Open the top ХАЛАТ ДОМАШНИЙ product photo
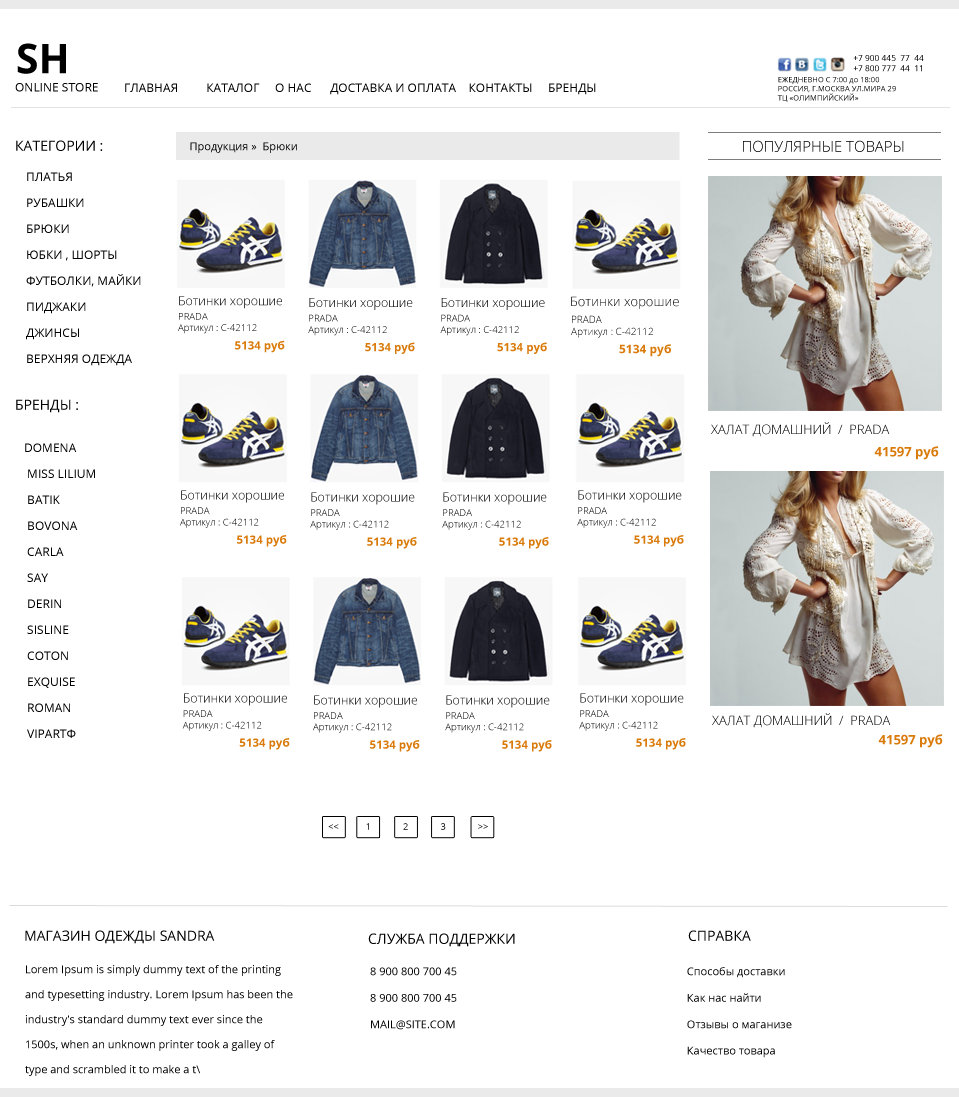 [x=825, y=293]
